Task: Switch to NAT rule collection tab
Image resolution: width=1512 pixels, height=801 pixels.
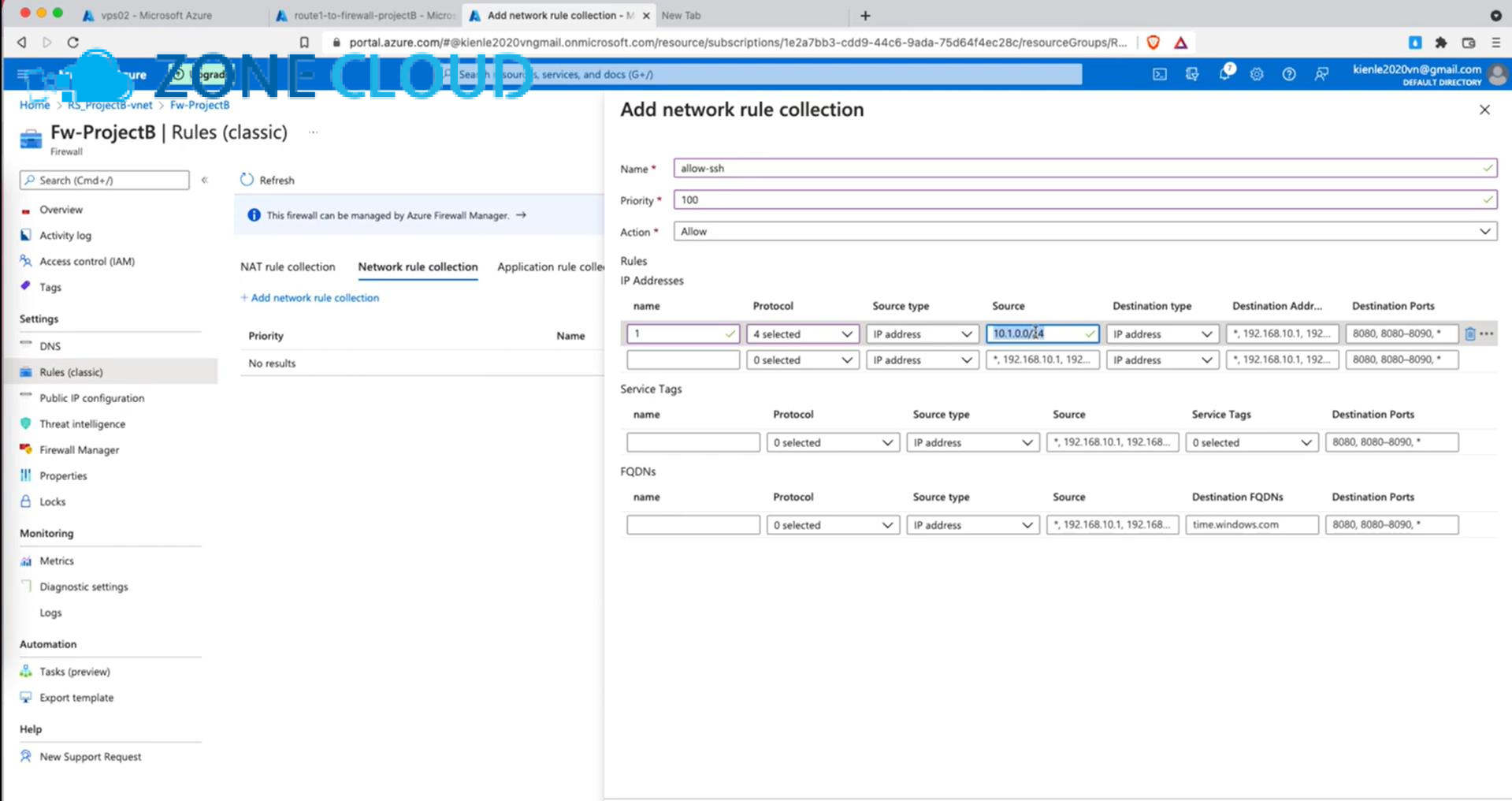Action: (x=288, y=267)
